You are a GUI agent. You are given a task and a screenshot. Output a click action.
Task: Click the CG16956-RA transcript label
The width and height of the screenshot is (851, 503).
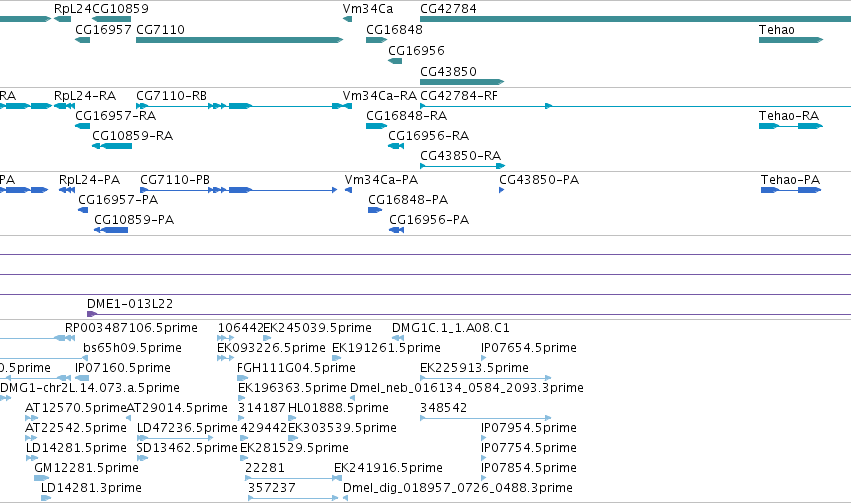tap(428, 136)
